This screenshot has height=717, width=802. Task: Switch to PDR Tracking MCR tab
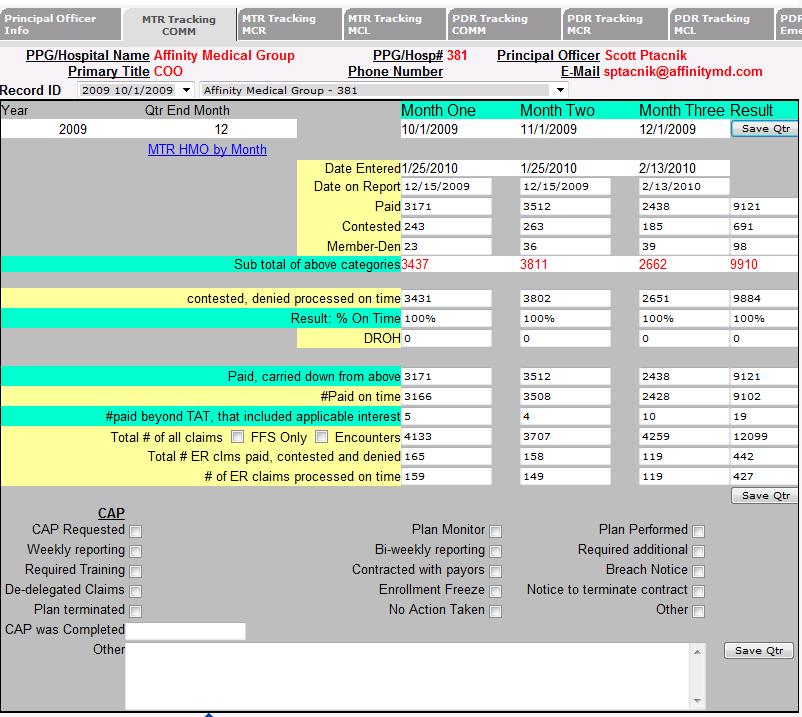click(x=615, y=24)
